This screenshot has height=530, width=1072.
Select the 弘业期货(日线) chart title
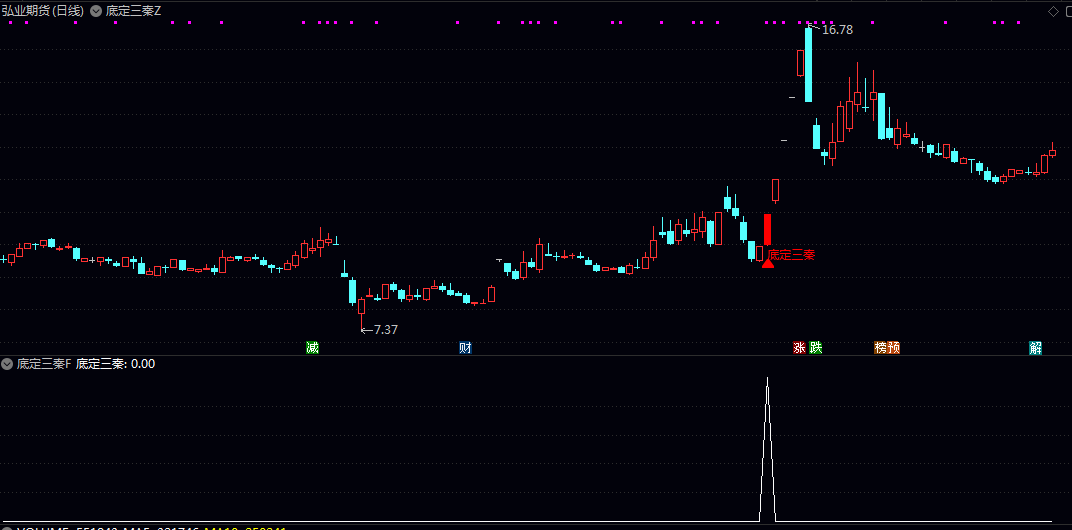(x=43, y=10)
